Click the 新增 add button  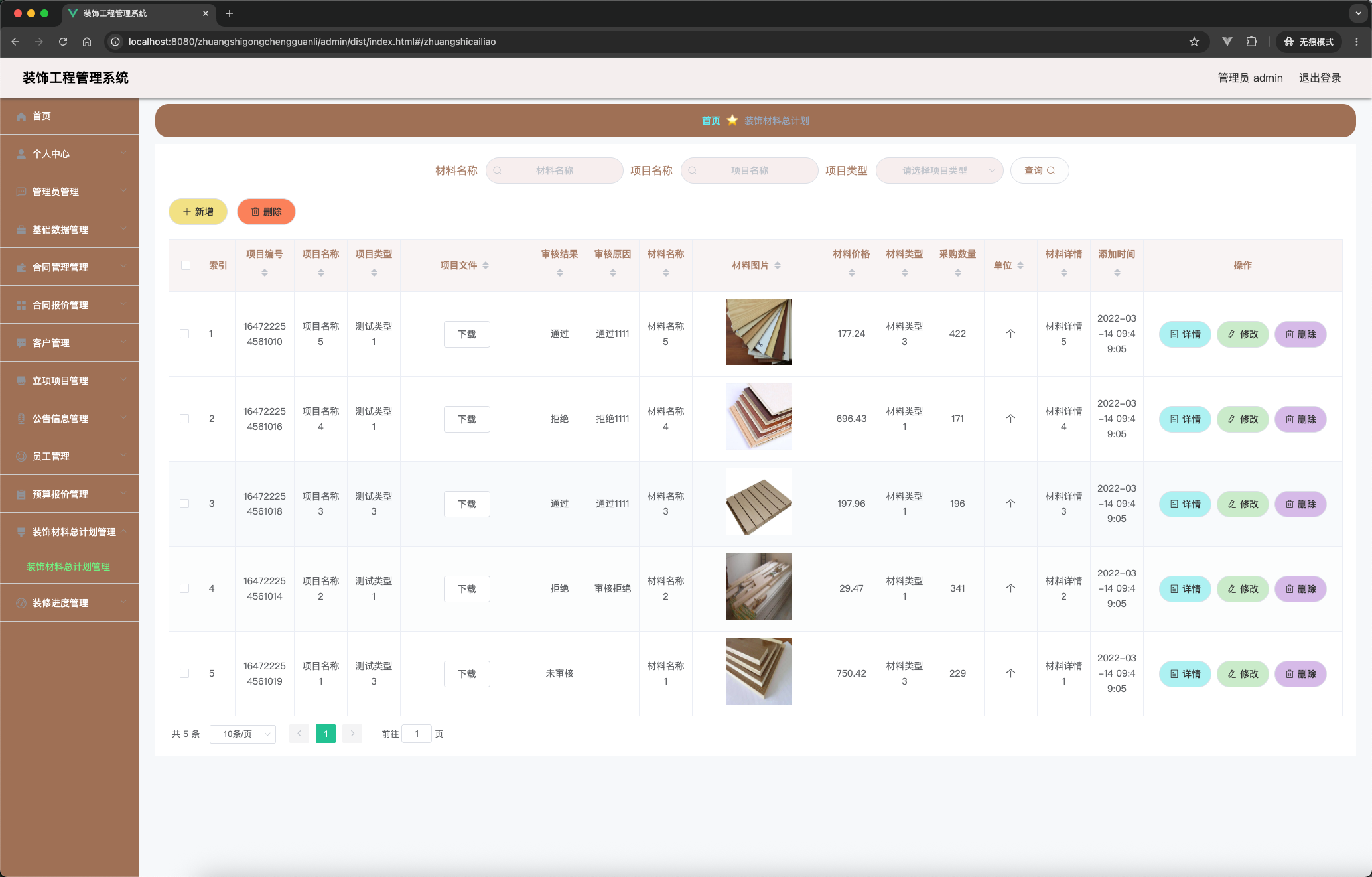(x=198, y=212)
